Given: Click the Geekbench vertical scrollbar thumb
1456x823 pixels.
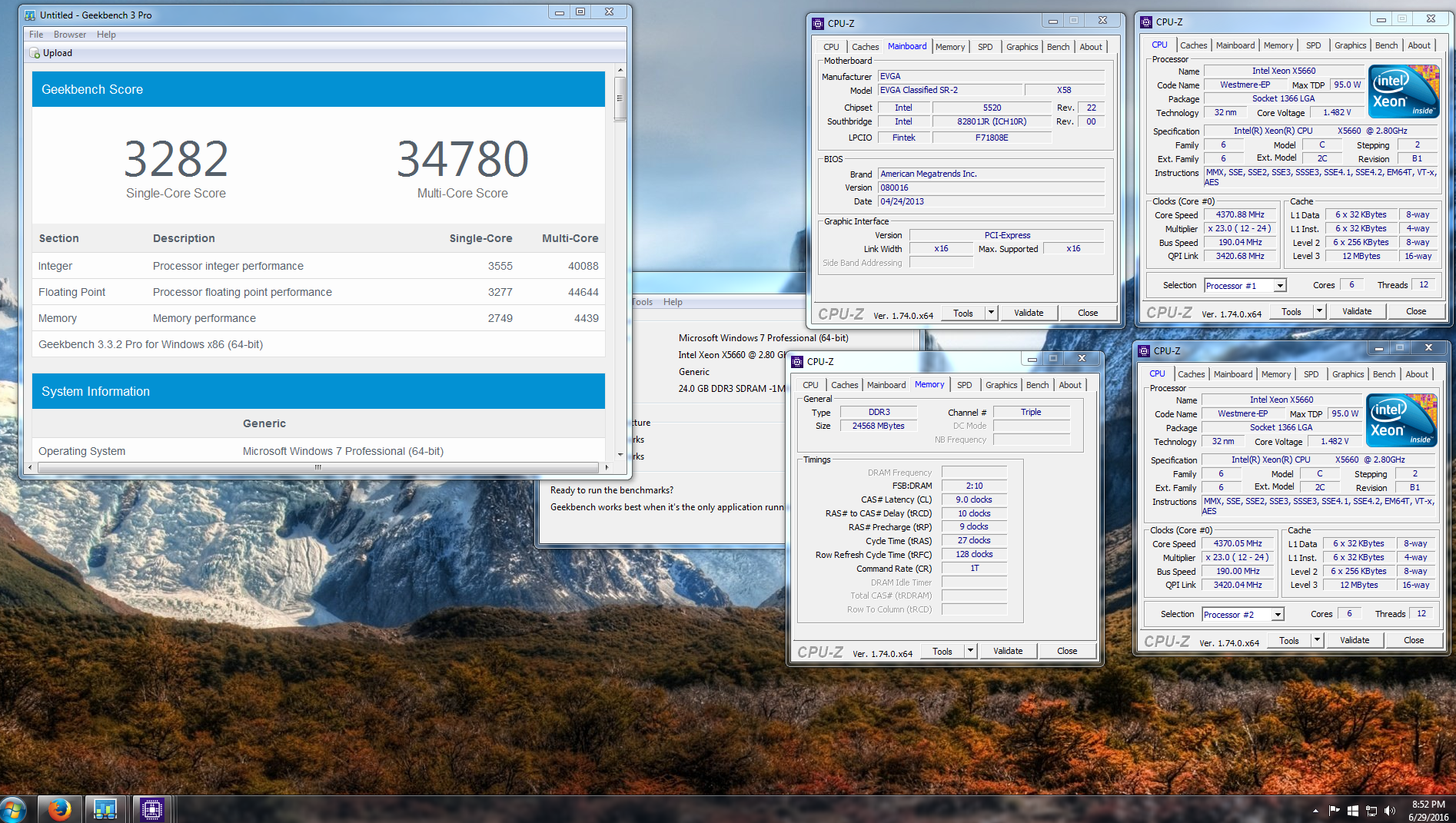Looking at the screenshot, I should coord(620,98).
